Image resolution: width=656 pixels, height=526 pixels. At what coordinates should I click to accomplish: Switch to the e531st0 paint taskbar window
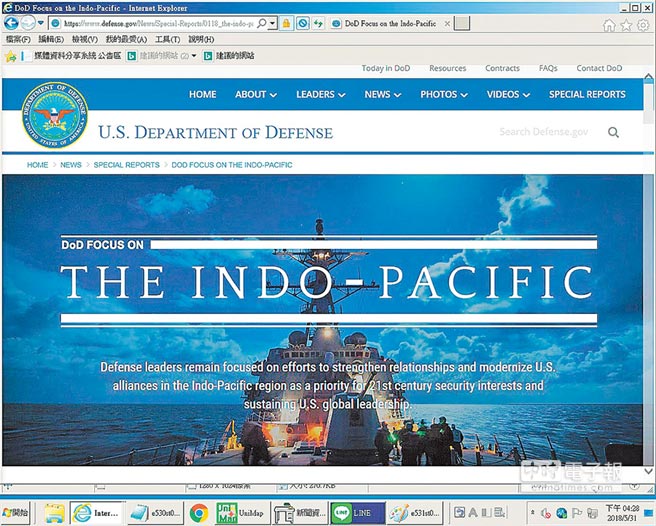(x=415, y=513)
